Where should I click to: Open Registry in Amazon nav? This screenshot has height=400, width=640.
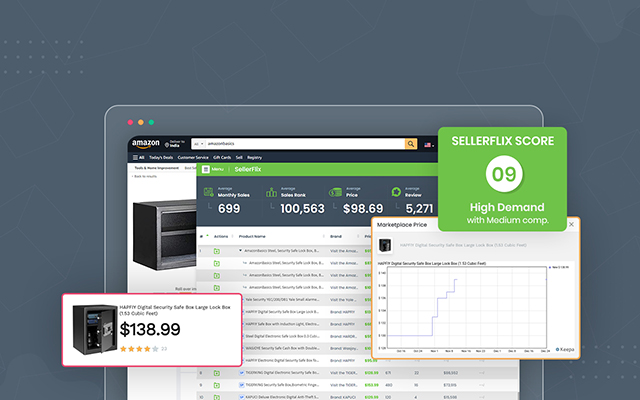254,158
